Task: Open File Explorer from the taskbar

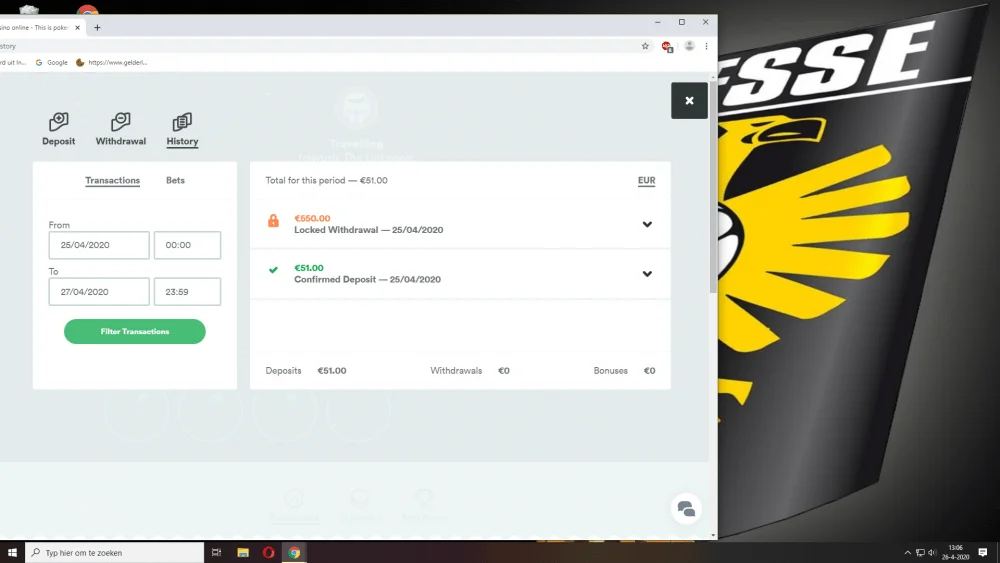Action: [x=243, y=552]
